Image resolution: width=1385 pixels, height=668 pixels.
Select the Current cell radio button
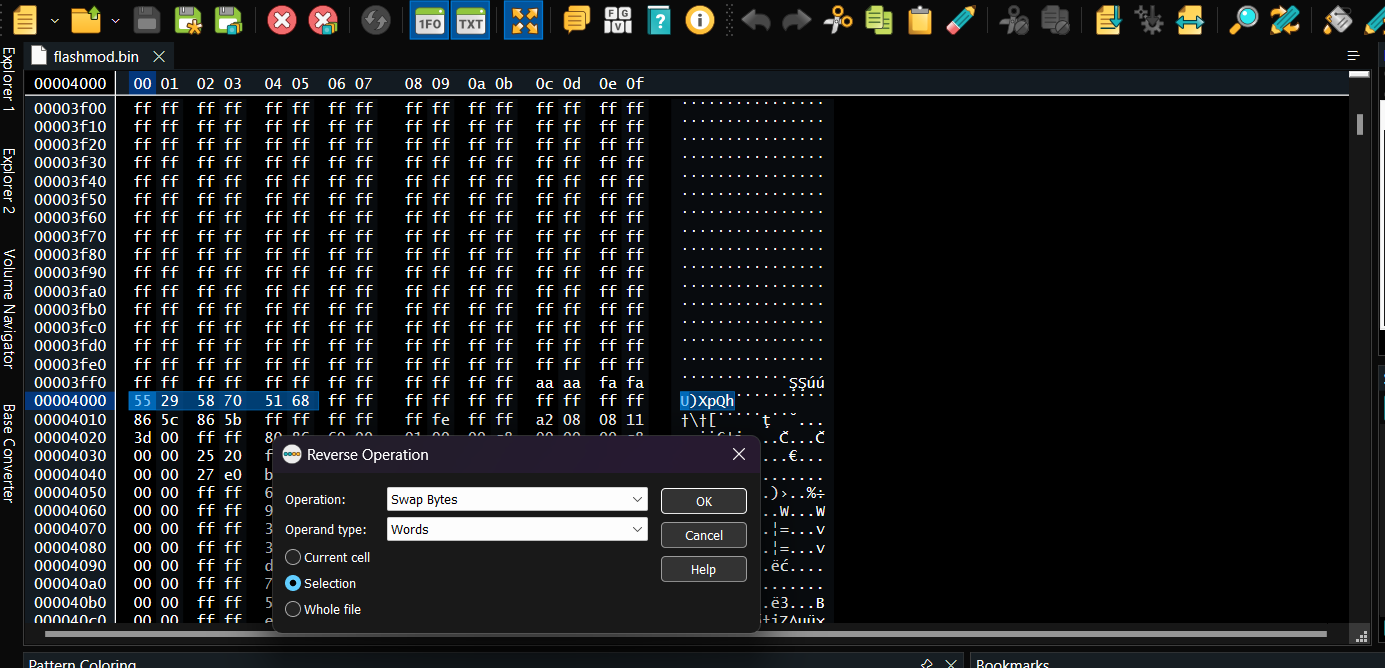coord(293,557)
